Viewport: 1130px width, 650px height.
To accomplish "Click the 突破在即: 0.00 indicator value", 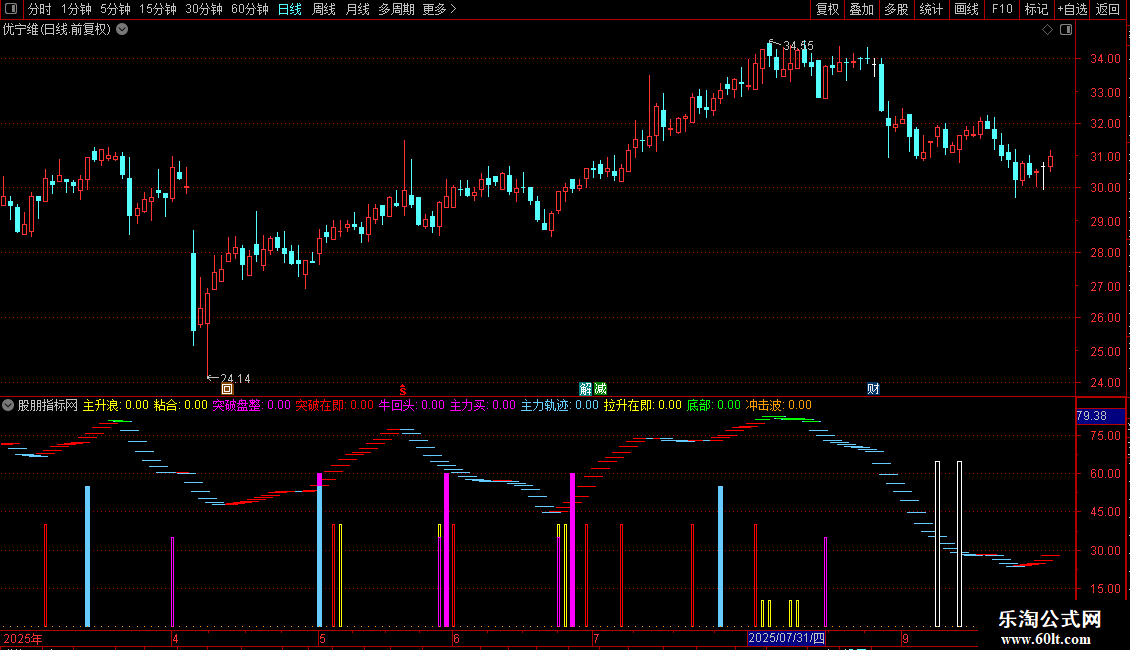I will tap(334, 405).
